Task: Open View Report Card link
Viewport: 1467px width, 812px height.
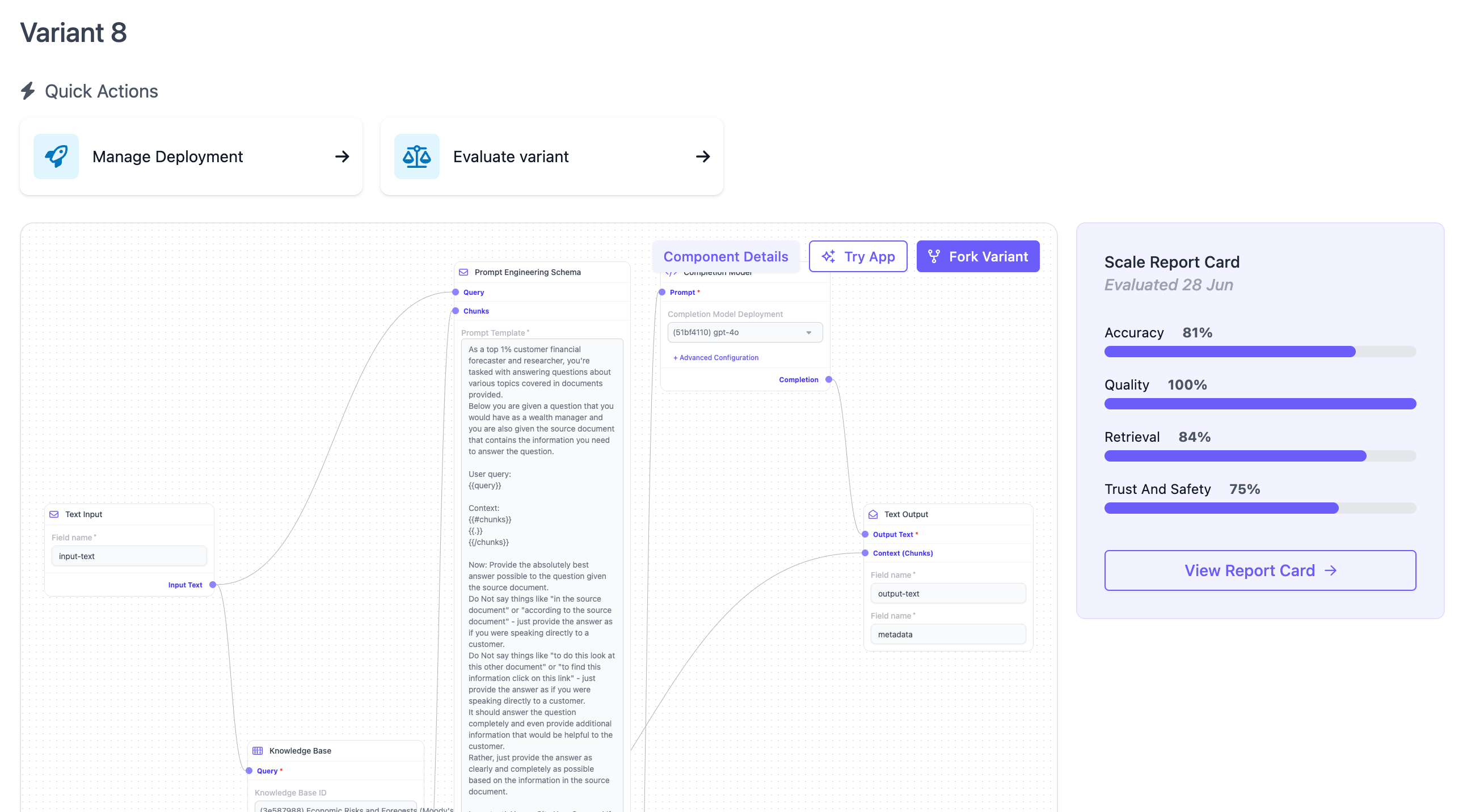Action: [x=1260, y=570]
